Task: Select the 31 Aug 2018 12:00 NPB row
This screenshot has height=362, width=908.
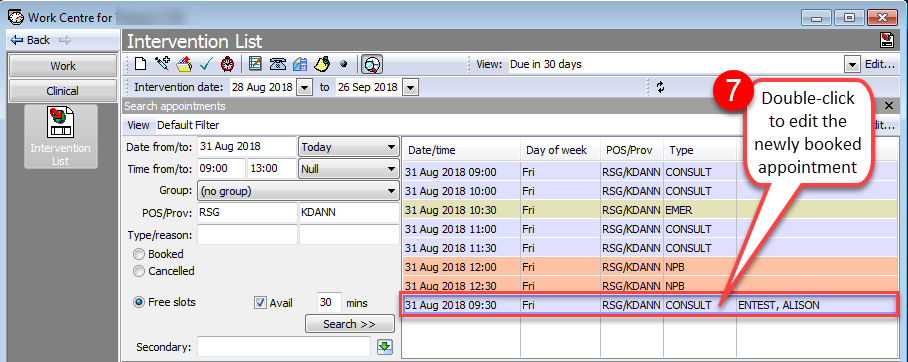Action: click(649, 267)
